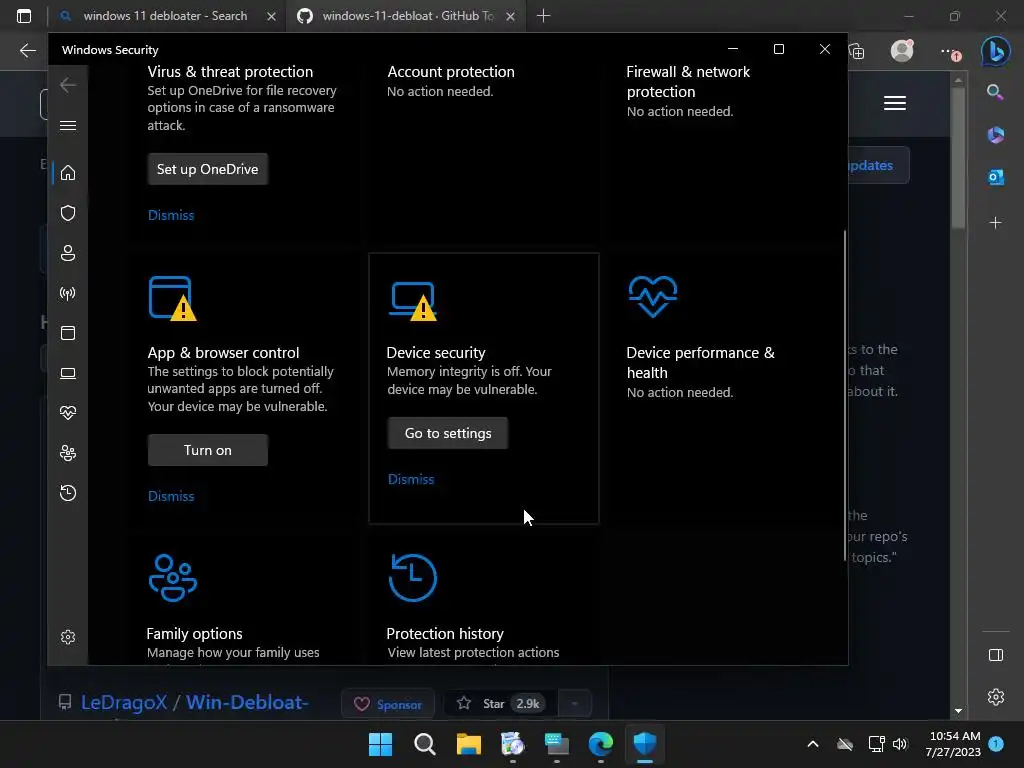This screenshot has height=768, width=1024.
Task: Open Virus & threat protection shield icon in sidebar
Action: [x=68, y=213]
